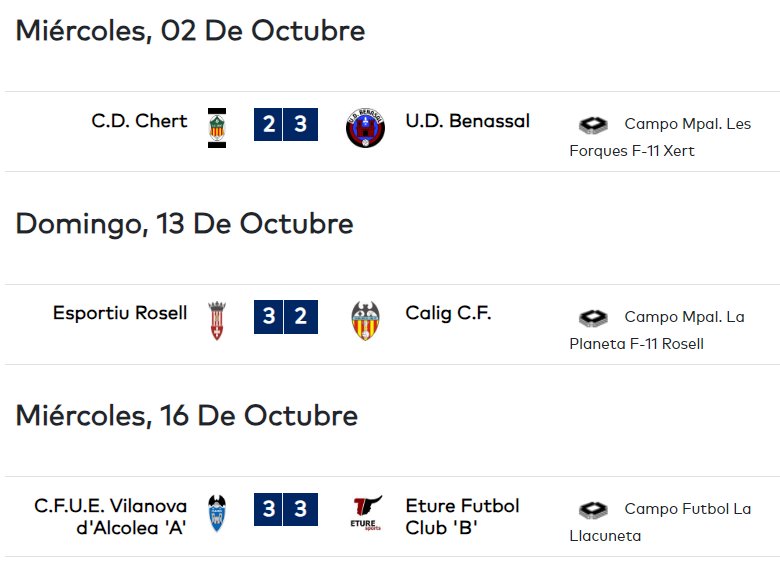
Task: Open the Esportiu Rosell team link
Action: 120,313
